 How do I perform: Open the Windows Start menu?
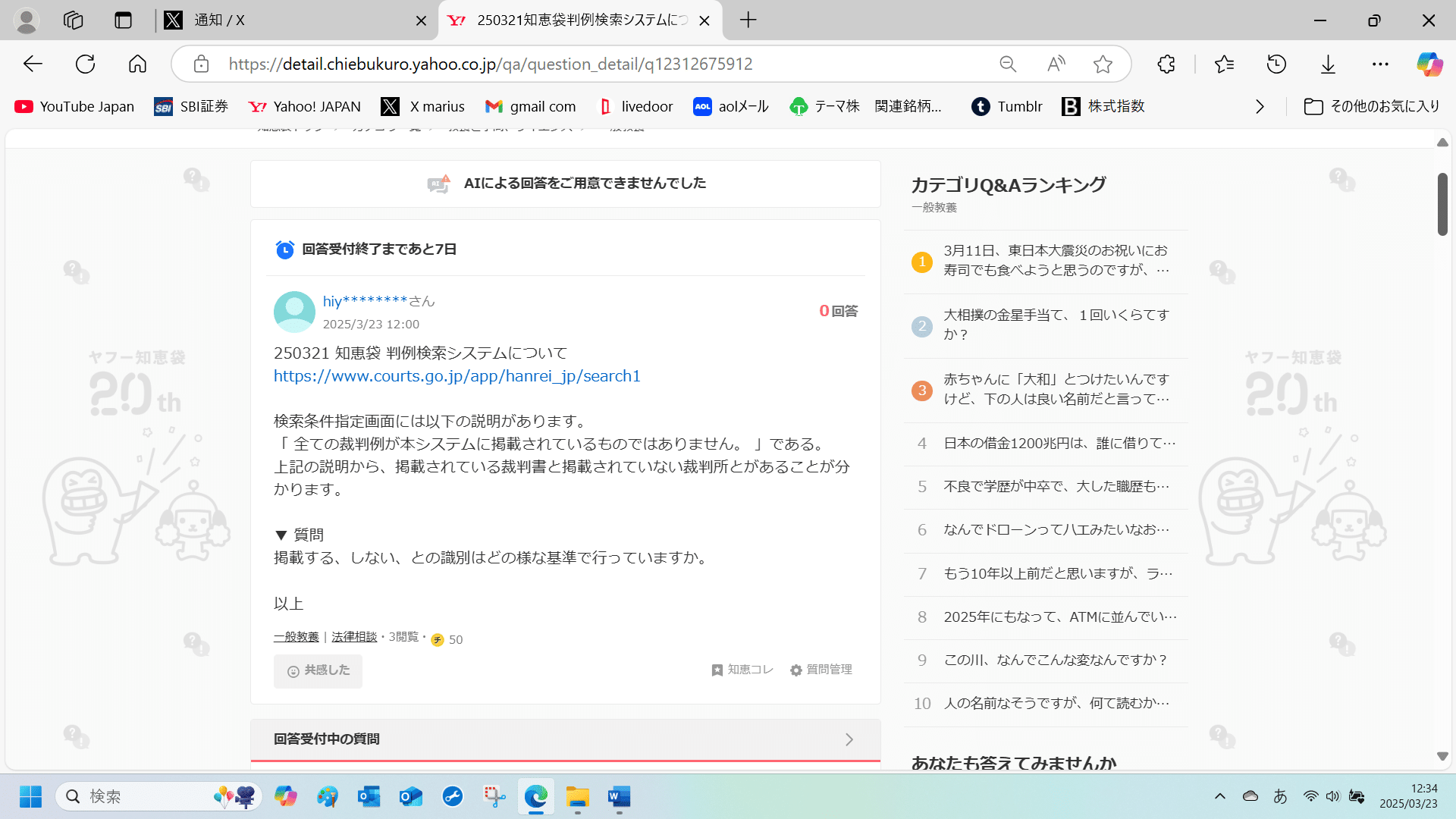[x=30, y=796]
